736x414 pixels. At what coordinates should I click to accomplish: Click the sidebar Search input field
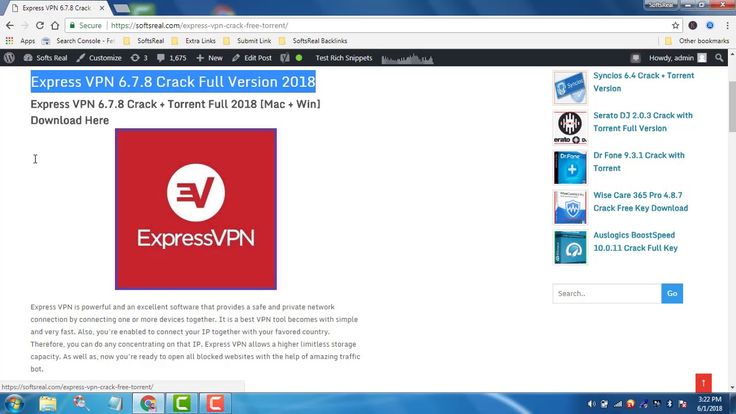pyautogui.click(x=606, y=293)
